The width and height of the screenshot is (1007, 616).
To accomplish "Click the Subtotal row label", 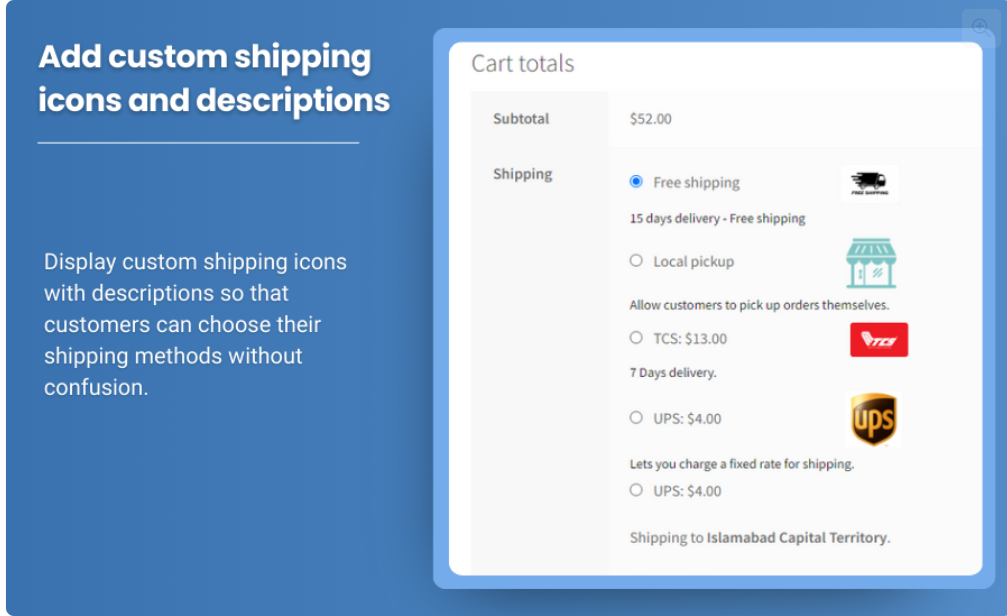I will tap(521, 118).
